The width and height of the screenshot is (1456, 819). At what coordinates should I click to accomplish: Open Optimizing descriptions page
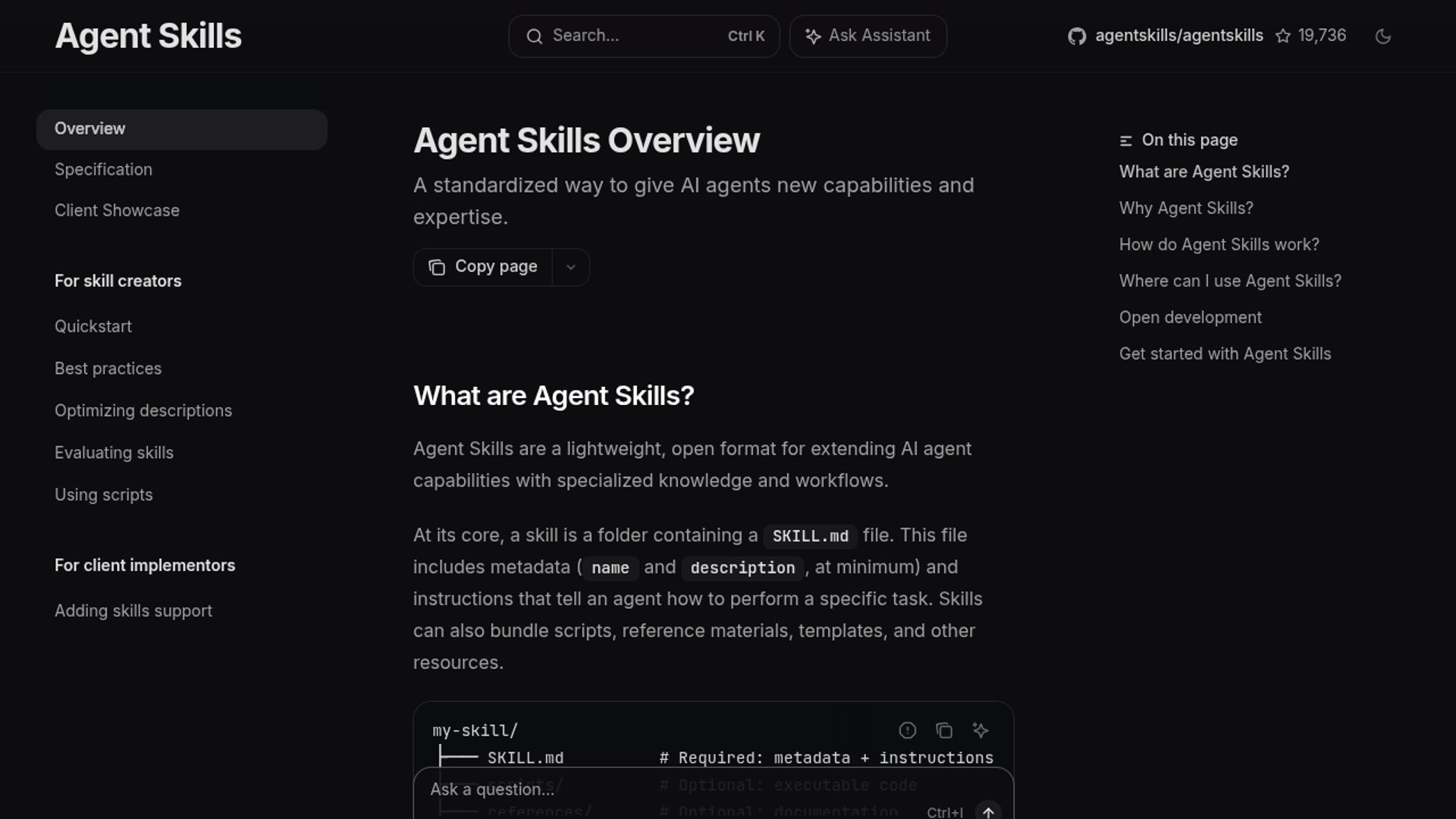[x=143, y=411]
